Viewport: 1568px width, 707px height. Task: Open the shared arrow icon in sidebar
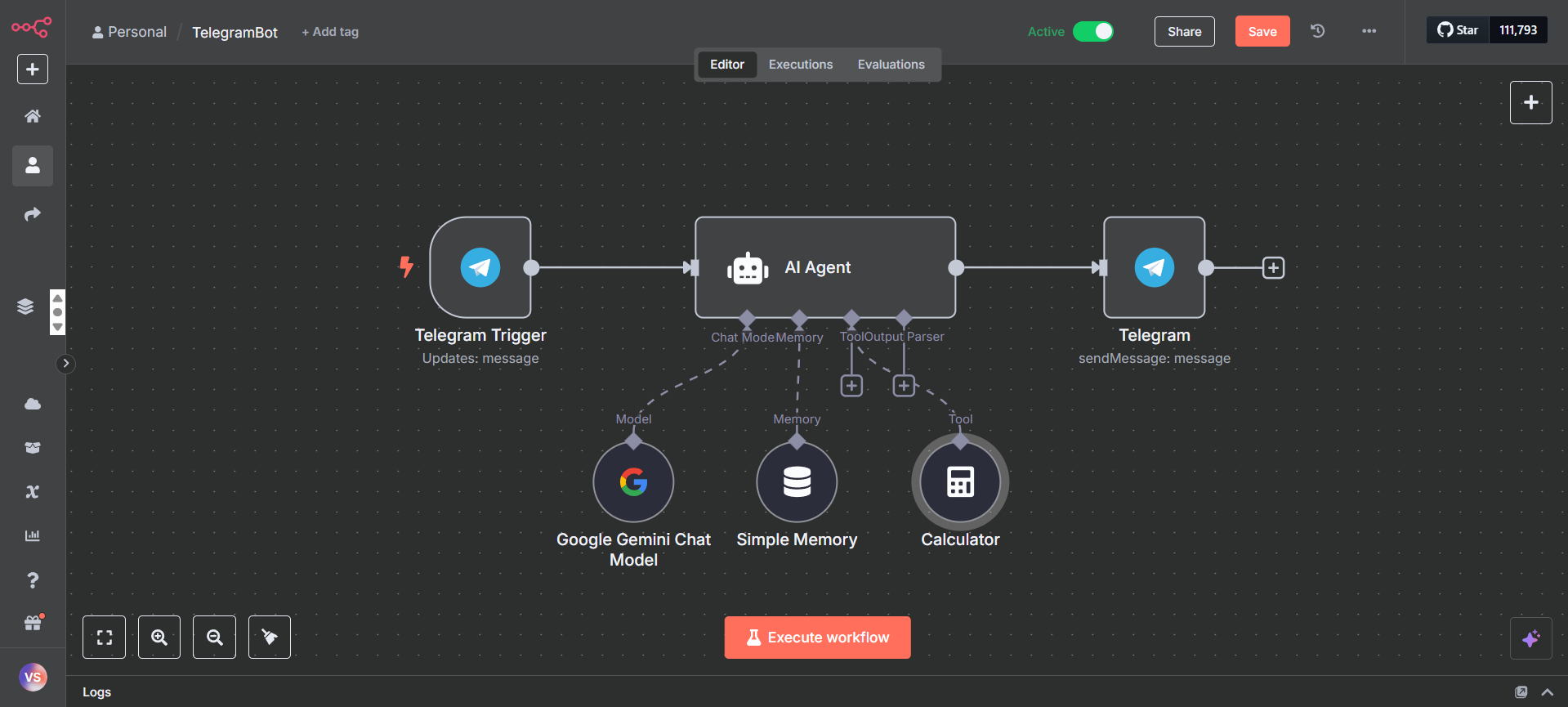click(33, 214)
